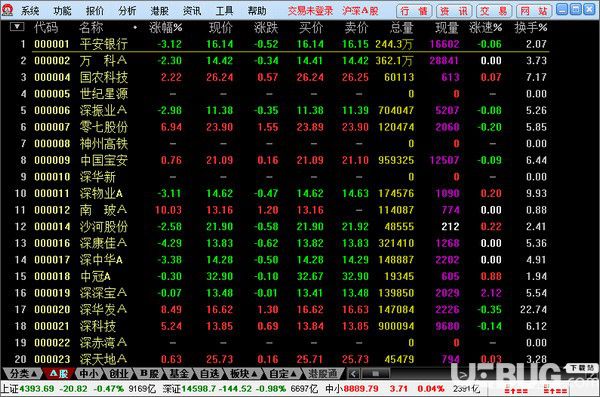Click the 资讯 button in the top-right toolbar
Image resolution: width=600 pixels, height=397 pixels.
(454, 11)
